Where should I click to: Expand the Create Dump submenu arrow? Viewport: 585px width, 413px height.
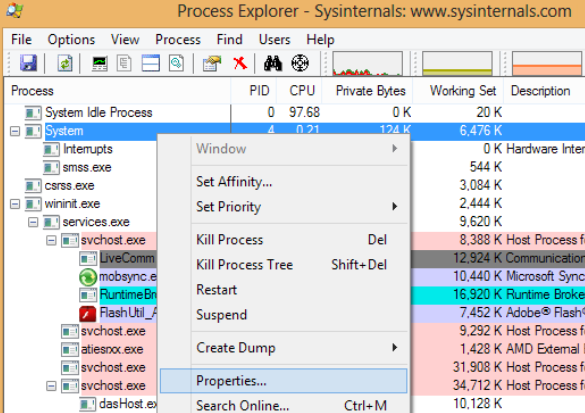pos(395,347)
